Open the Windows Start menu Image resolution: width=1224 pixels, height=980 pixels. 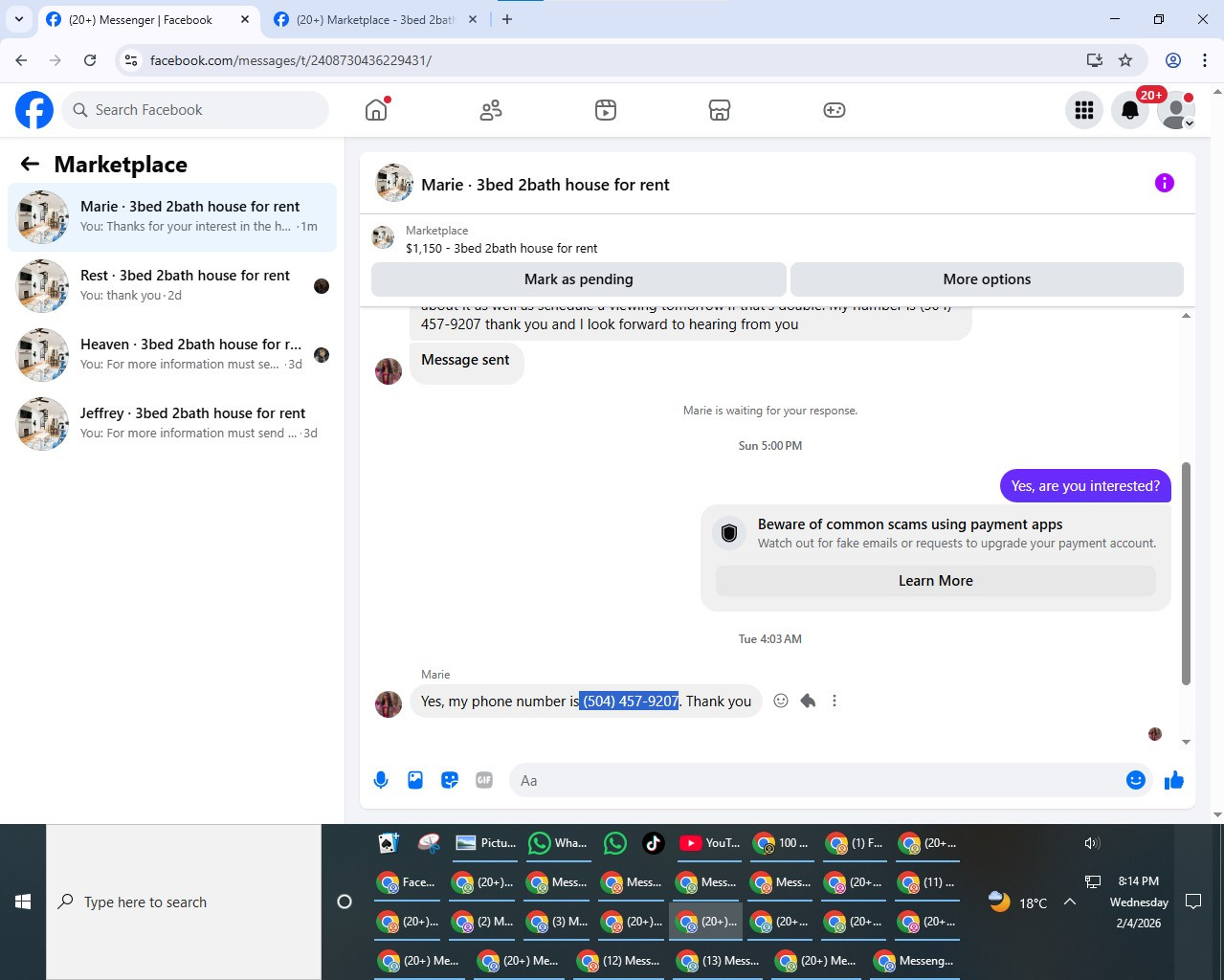23,902
